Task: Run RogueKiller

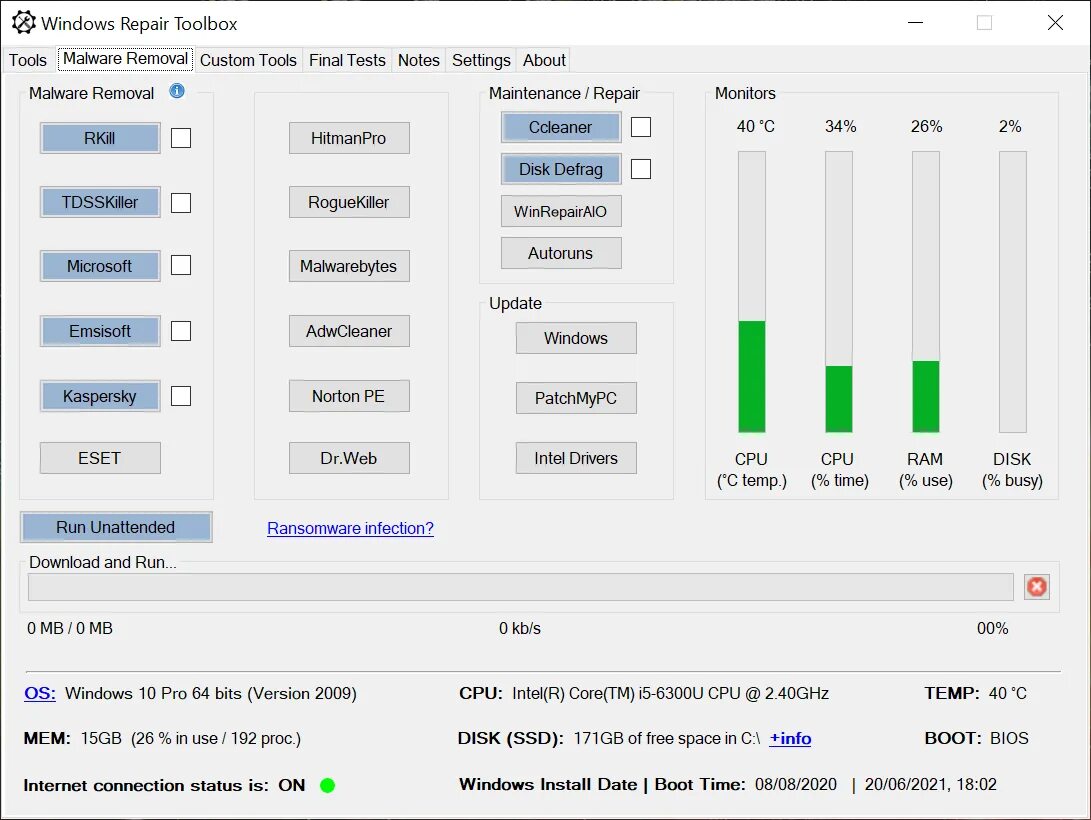Action: coord(349,202)
